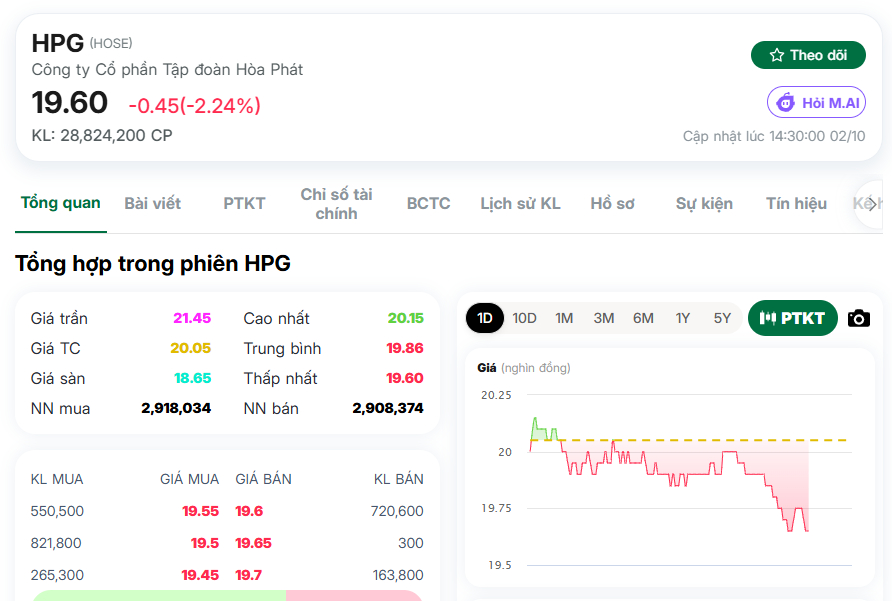This screenshot has height=601, width=892.
Task: Click the highest price 20.15
Action: coord(406,318)
